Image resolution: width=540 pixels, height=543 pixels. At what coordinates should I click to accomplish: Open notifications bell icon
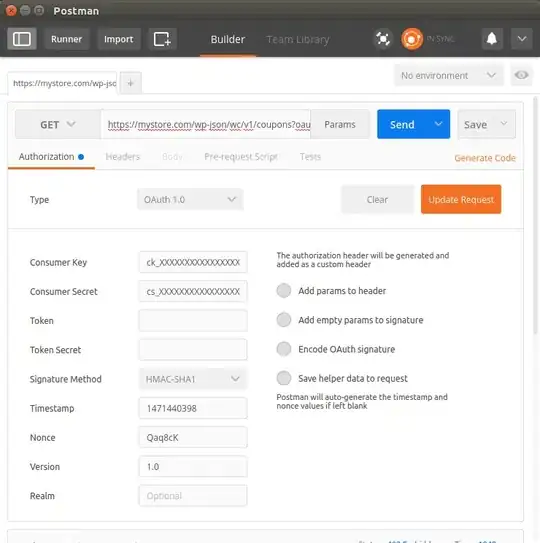(492, 39)
